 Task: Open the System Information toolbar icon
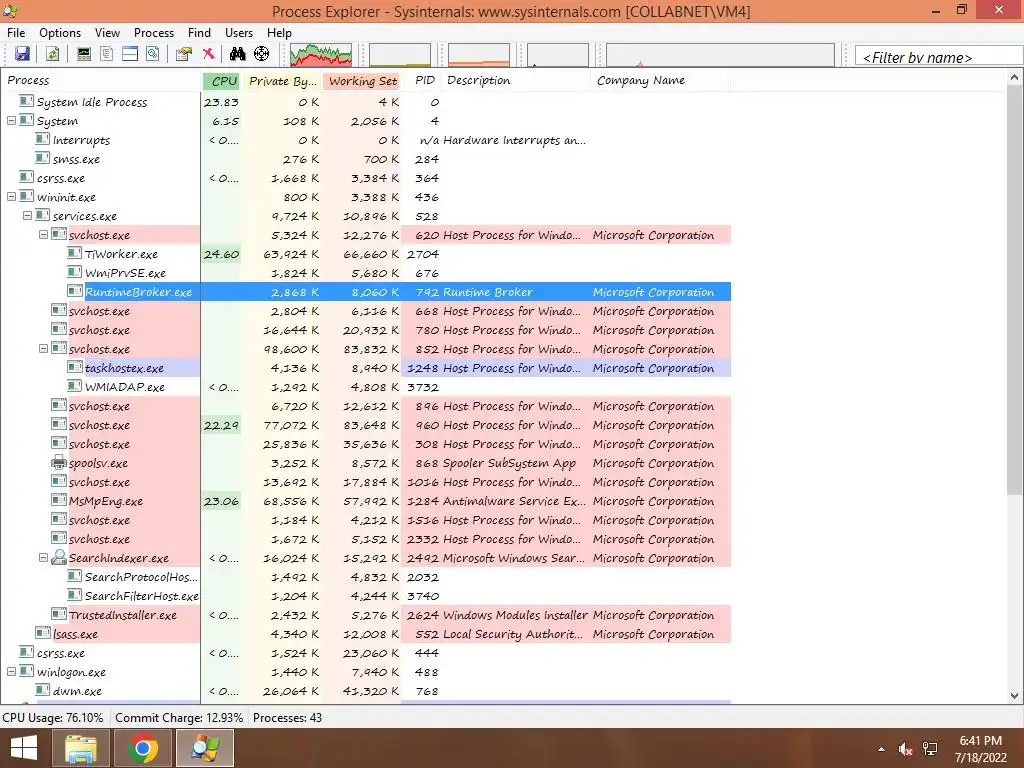[84, 54]
